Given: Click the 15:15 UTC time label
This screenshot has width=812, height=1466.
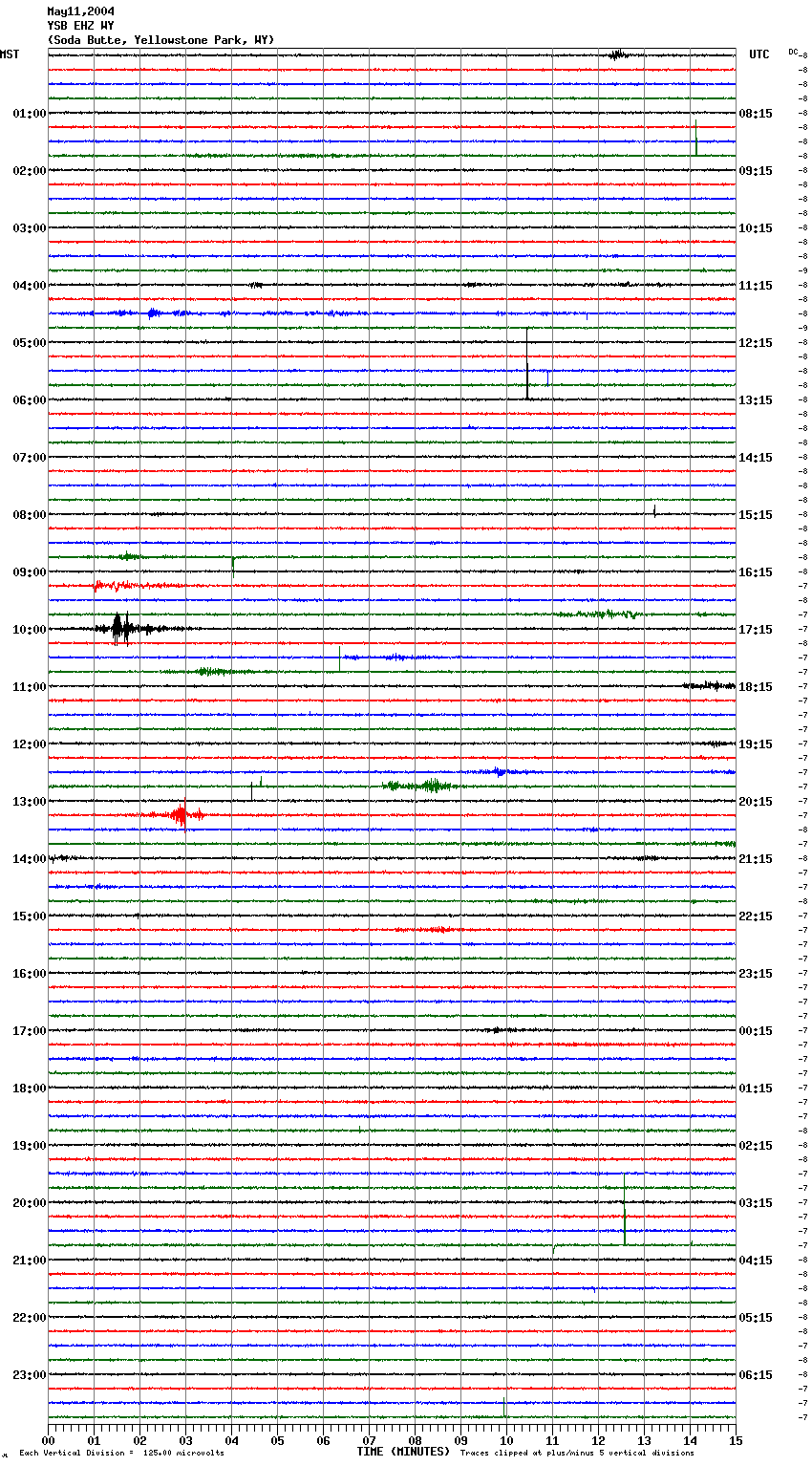Looking at the screenshot, I should 756,515.
